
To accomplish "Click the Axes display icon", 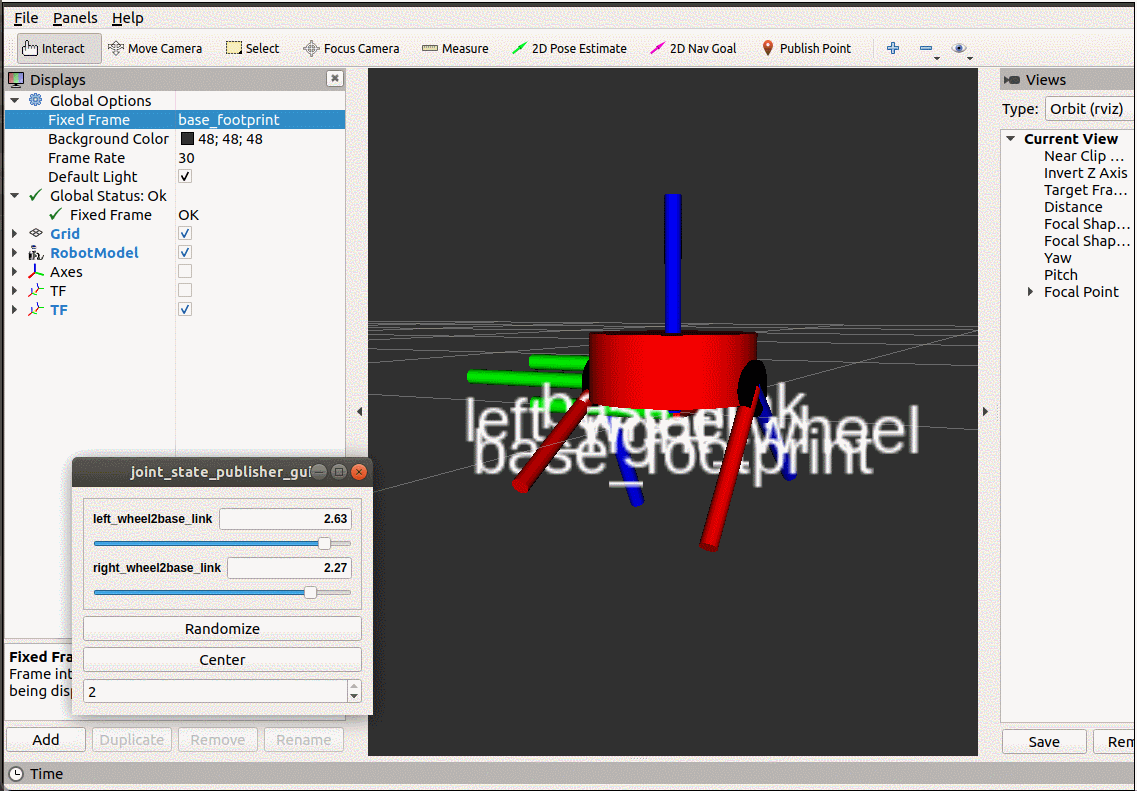I will [36, 271].
